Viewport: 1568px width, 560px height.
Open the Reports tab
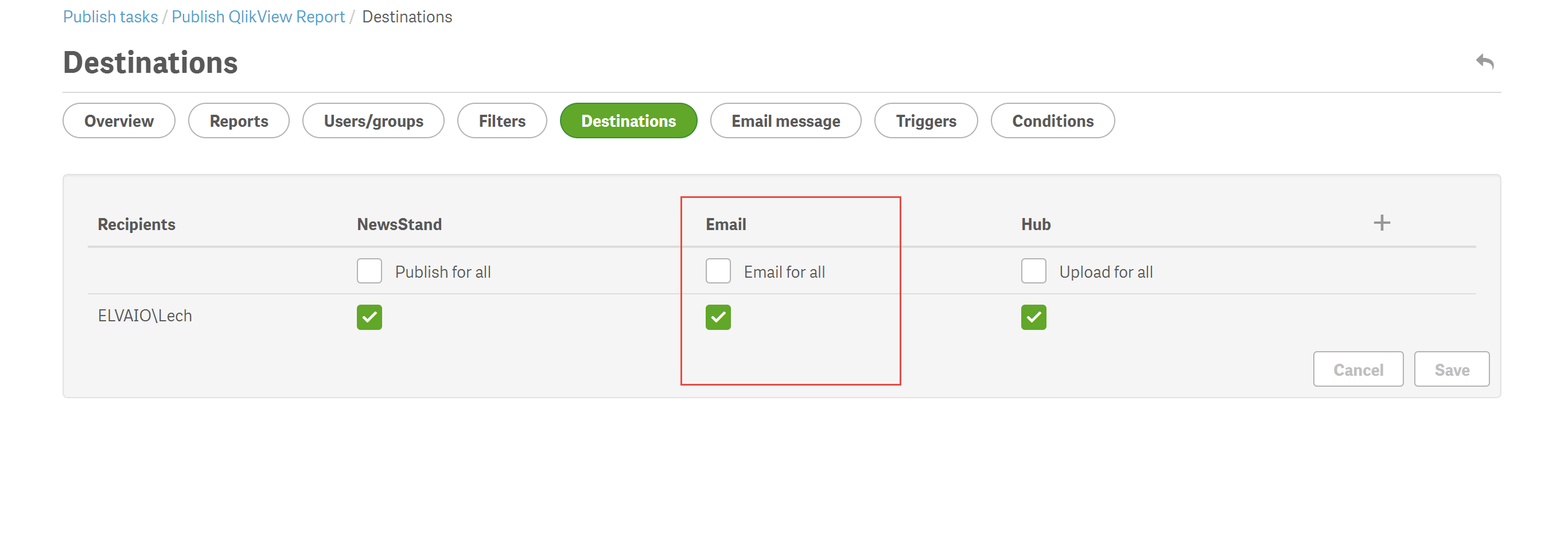point(239,121)
